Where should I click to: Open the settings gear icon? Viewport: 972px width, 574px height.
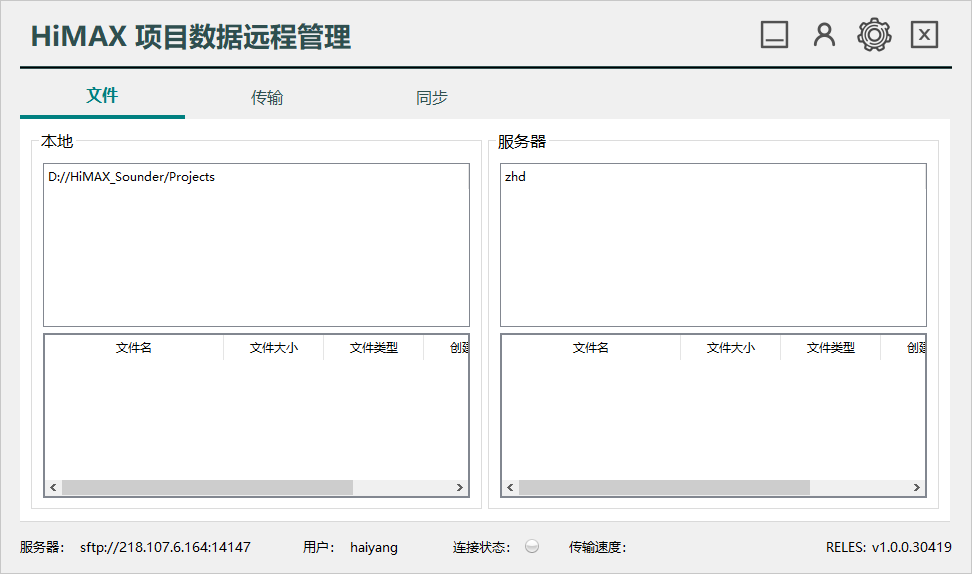(874, 35)
